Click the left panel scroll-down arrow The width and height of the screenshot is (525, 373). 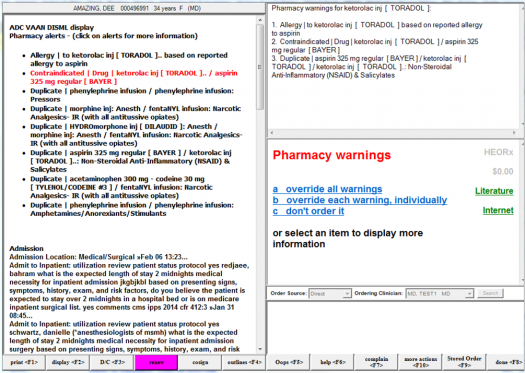point(260,349)
